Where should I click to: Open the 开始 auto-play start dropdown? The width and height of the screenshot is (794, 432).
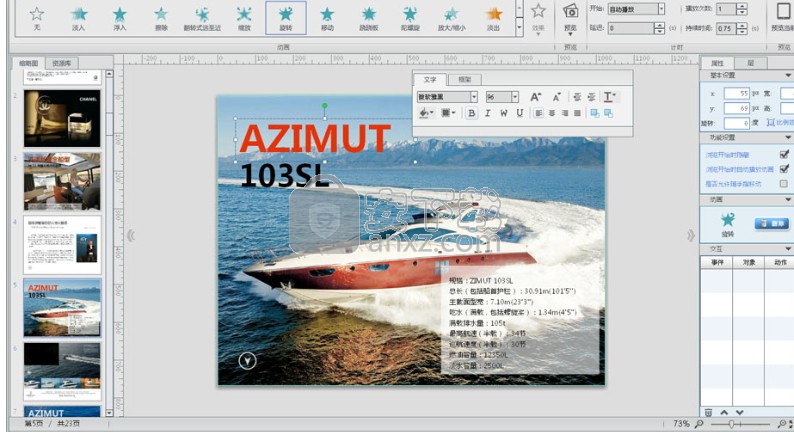click(x=661, y=9)
